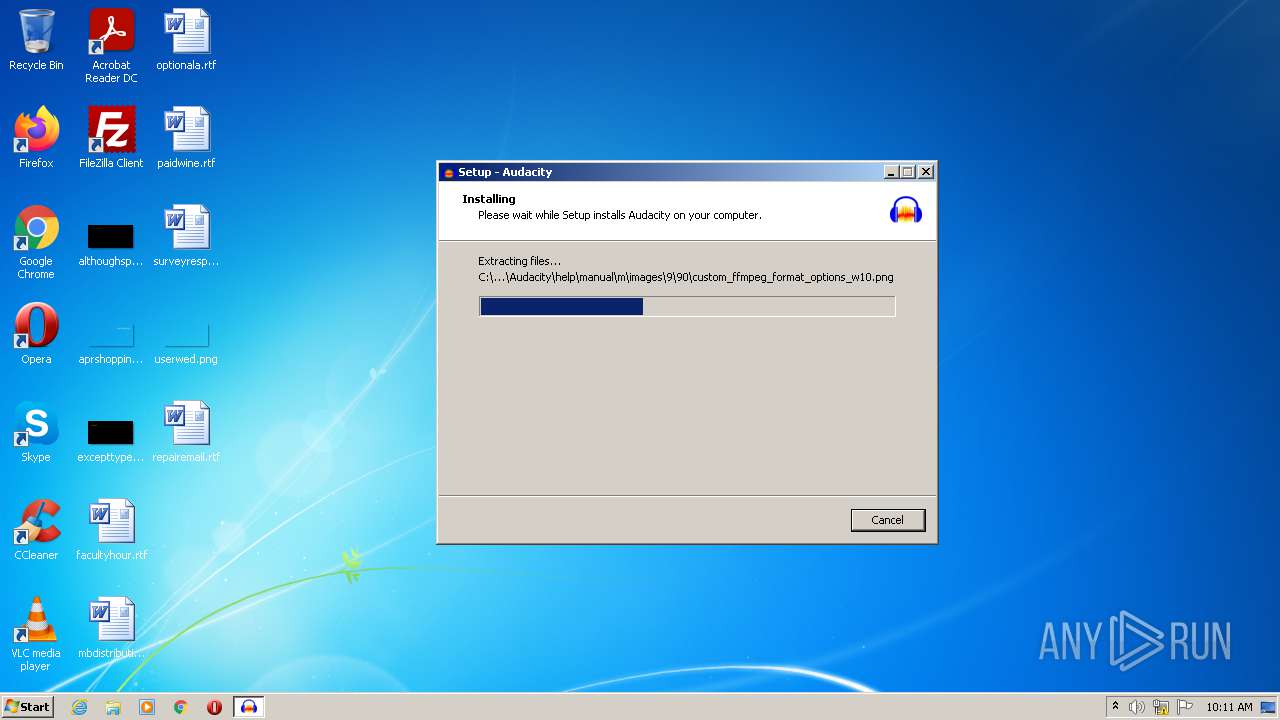Open Skype desktop shortcut
The image size is (1280, 720).
36,432
